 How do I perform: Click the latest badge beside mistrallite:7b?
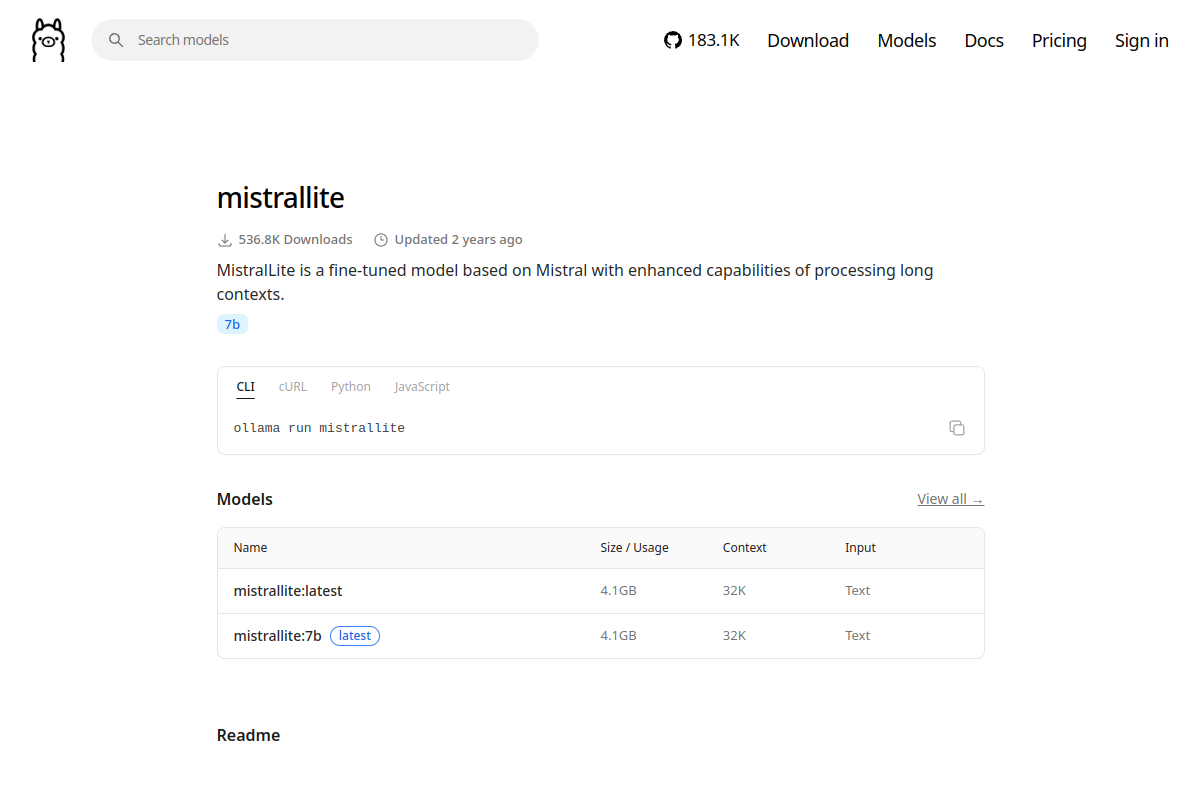pos(355,636)
